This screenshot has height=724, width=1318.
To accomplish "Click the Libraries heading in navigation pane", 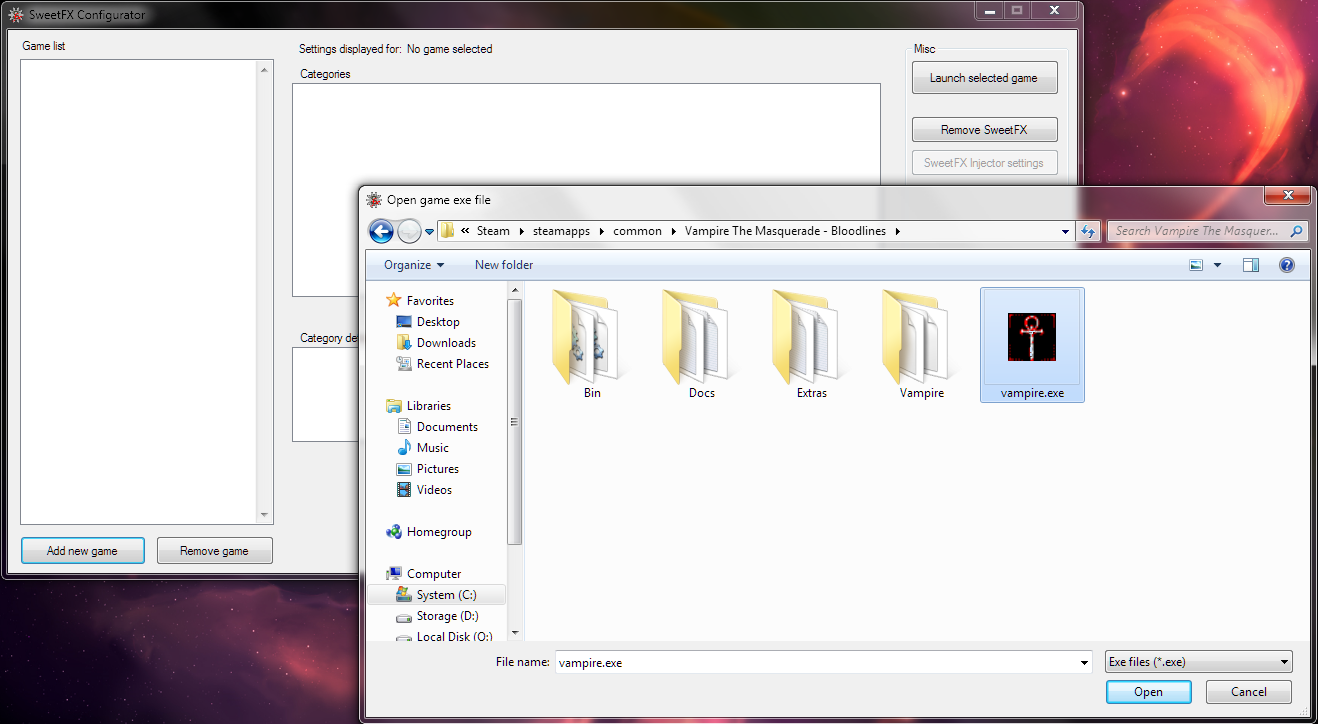I will (418, 406).
